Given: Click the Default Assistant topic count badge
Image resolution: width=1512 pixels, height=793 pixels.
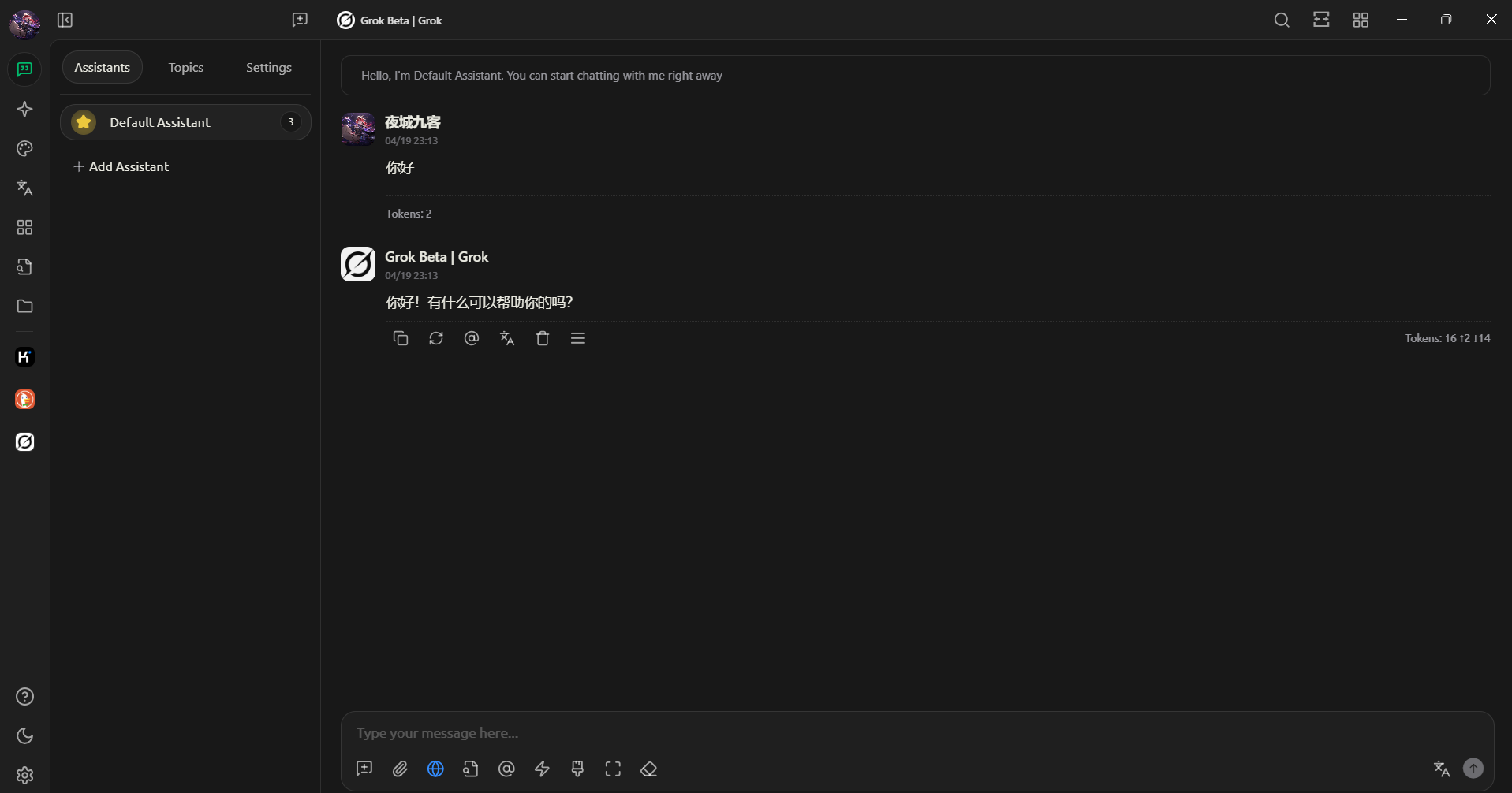Looking at the screenshot, I should 291,122.
